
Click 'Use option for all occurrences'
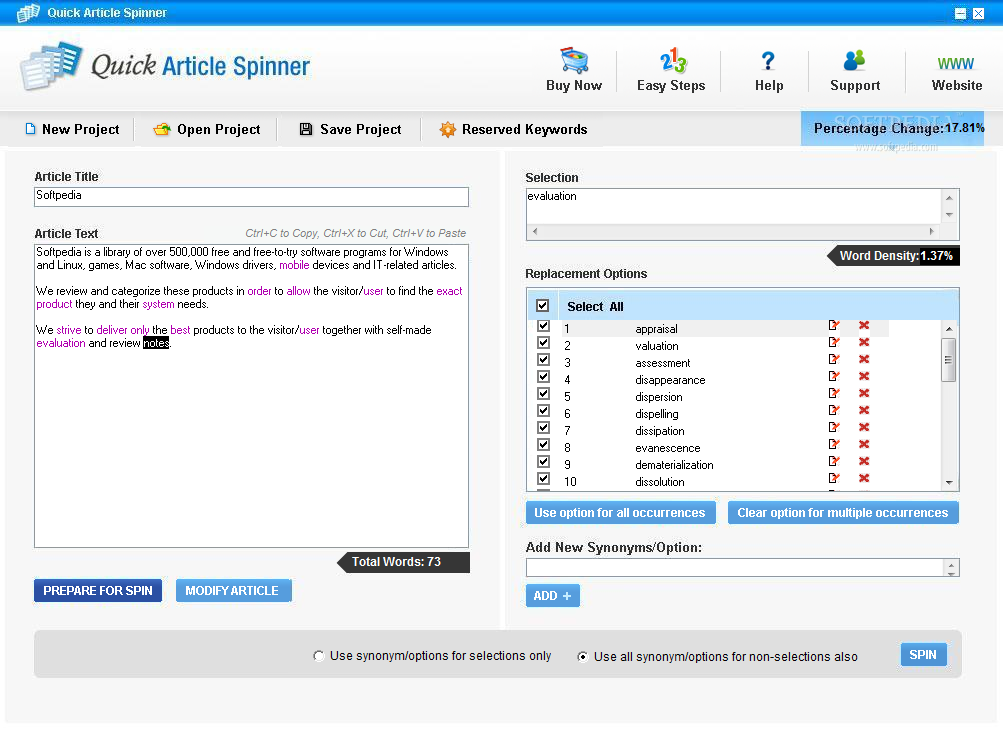tap(620, 512)
